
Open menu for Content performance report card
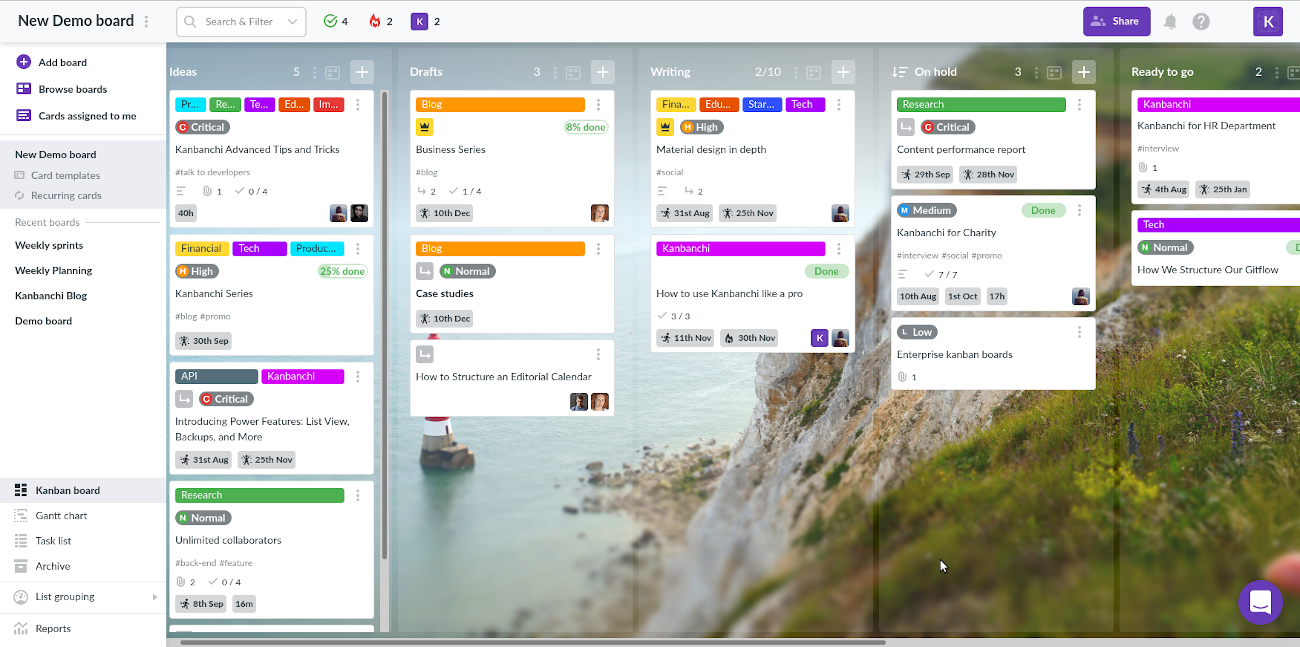coord(1079,105)
